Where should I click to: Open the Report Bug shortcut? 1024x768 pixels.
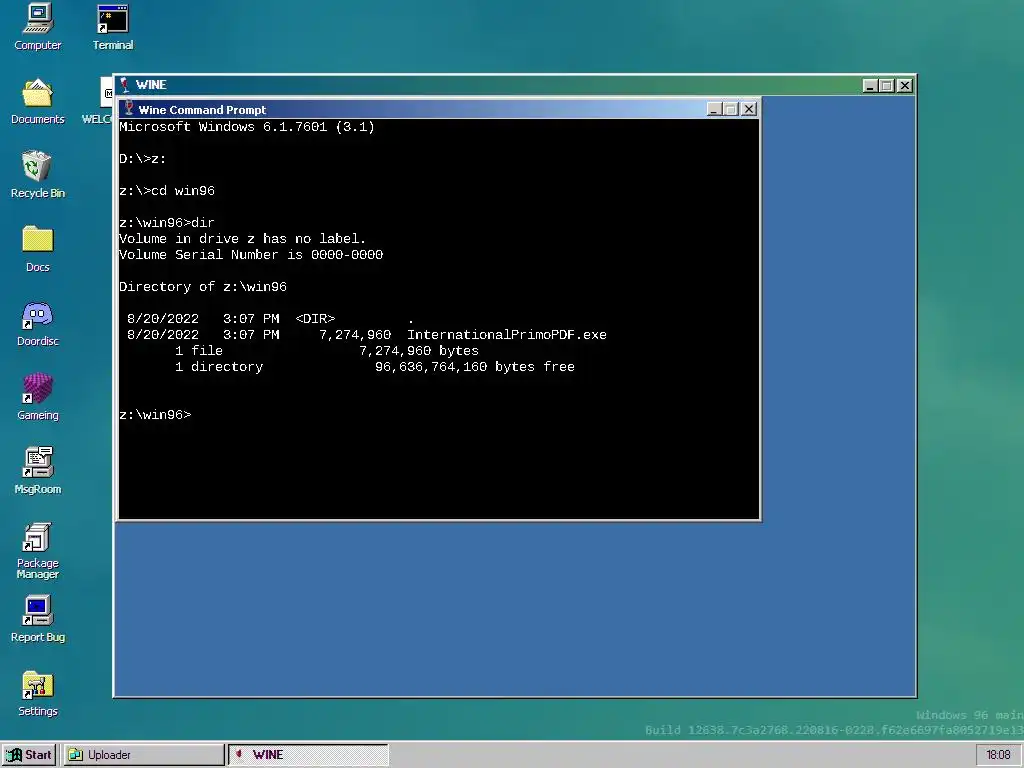(37, 618)
